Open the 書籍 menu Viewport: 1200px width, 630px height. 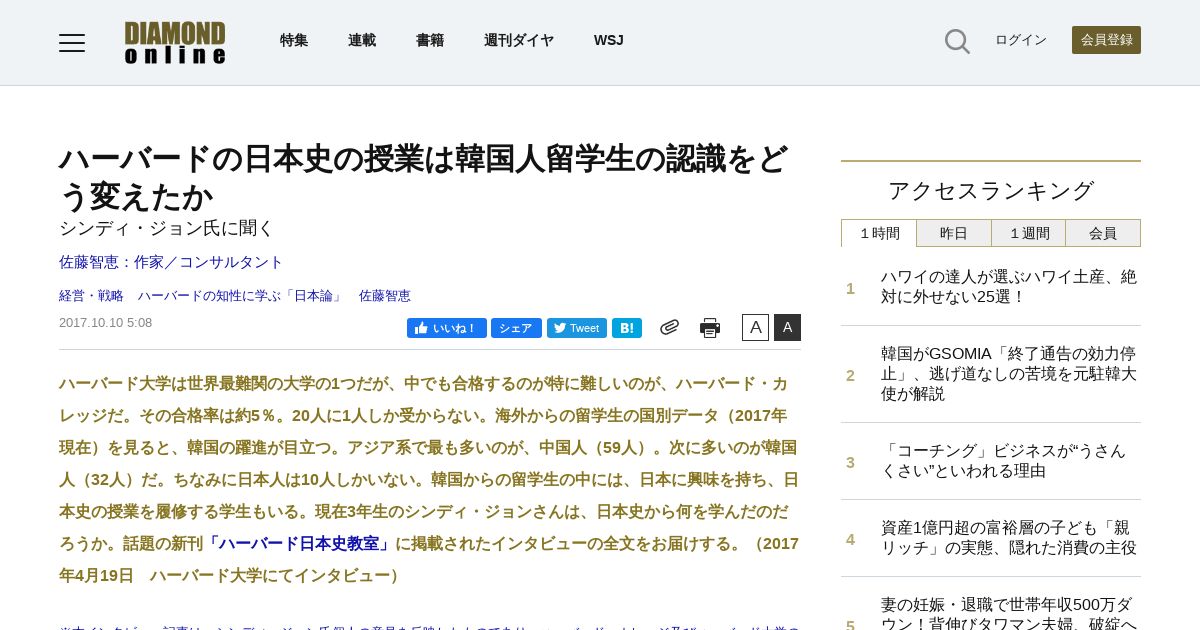click(x=430, y=40)
